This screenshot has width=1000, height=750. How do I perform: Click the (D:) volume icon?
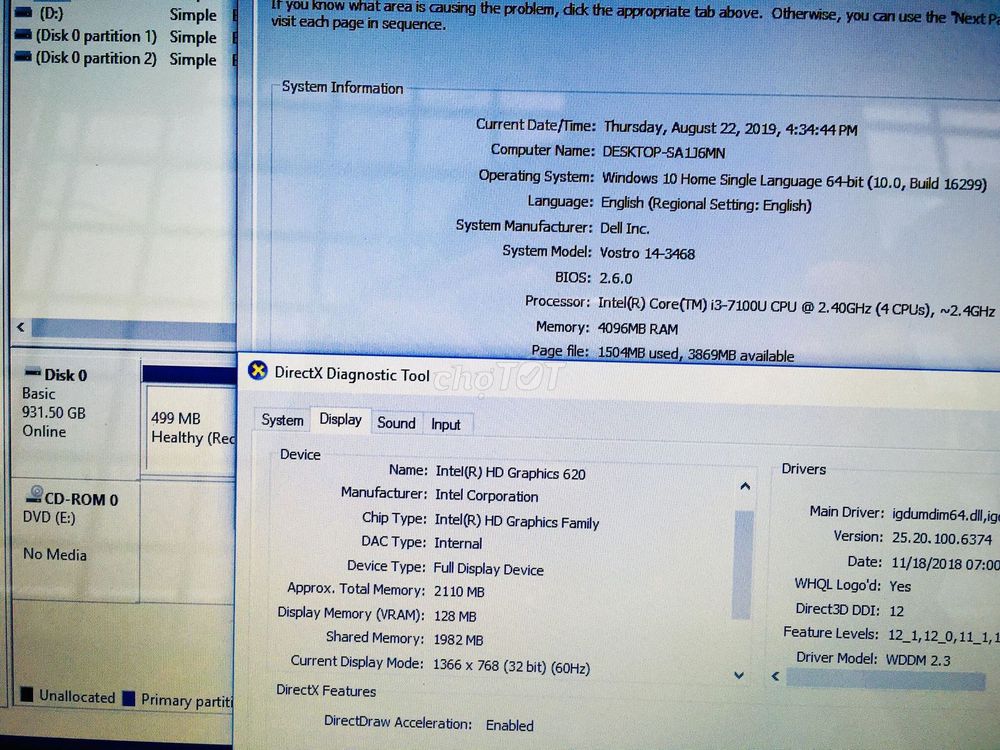pos(23,13)
